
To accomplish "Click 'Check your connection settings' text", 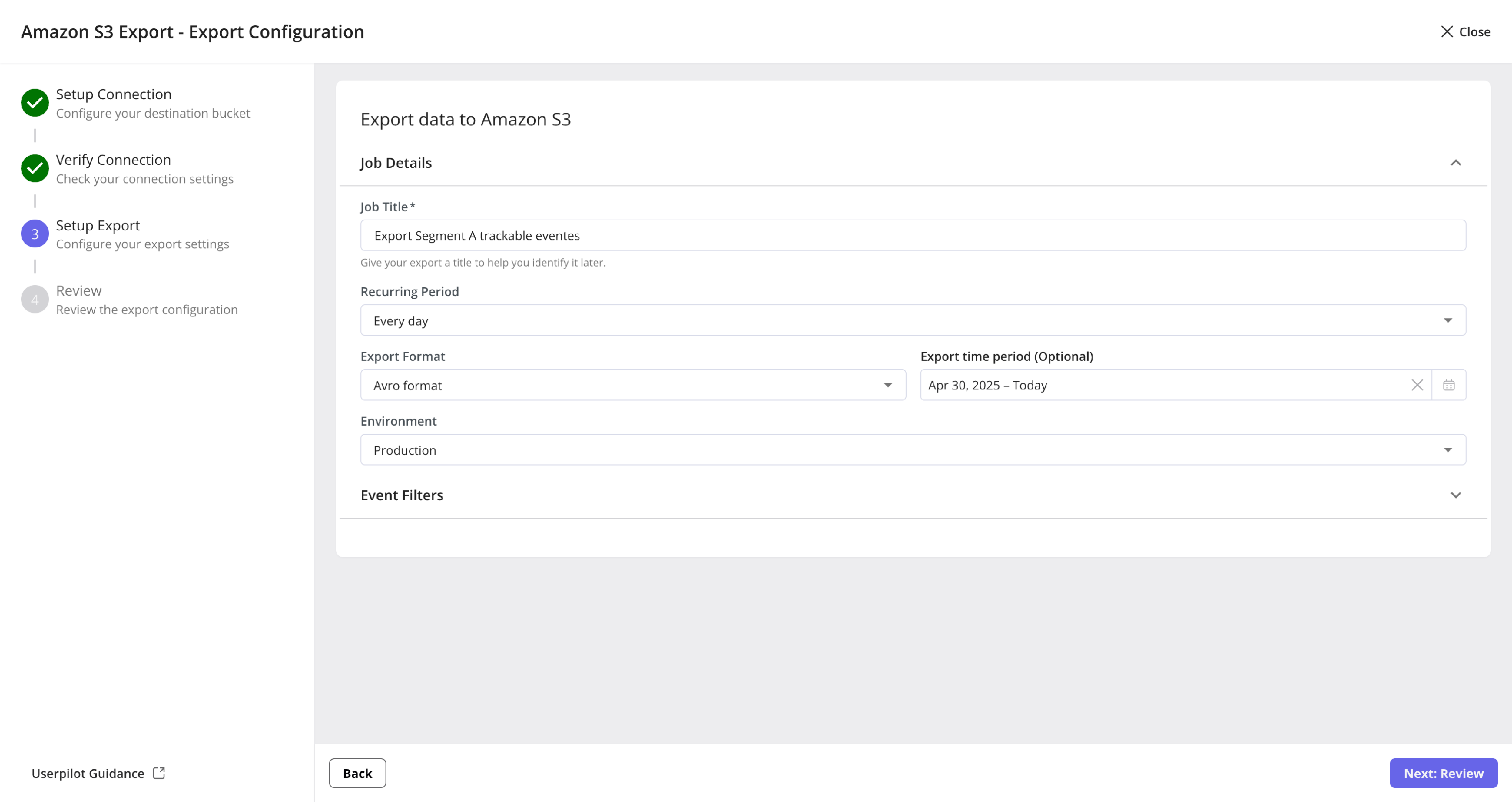I will click(144, 179).
